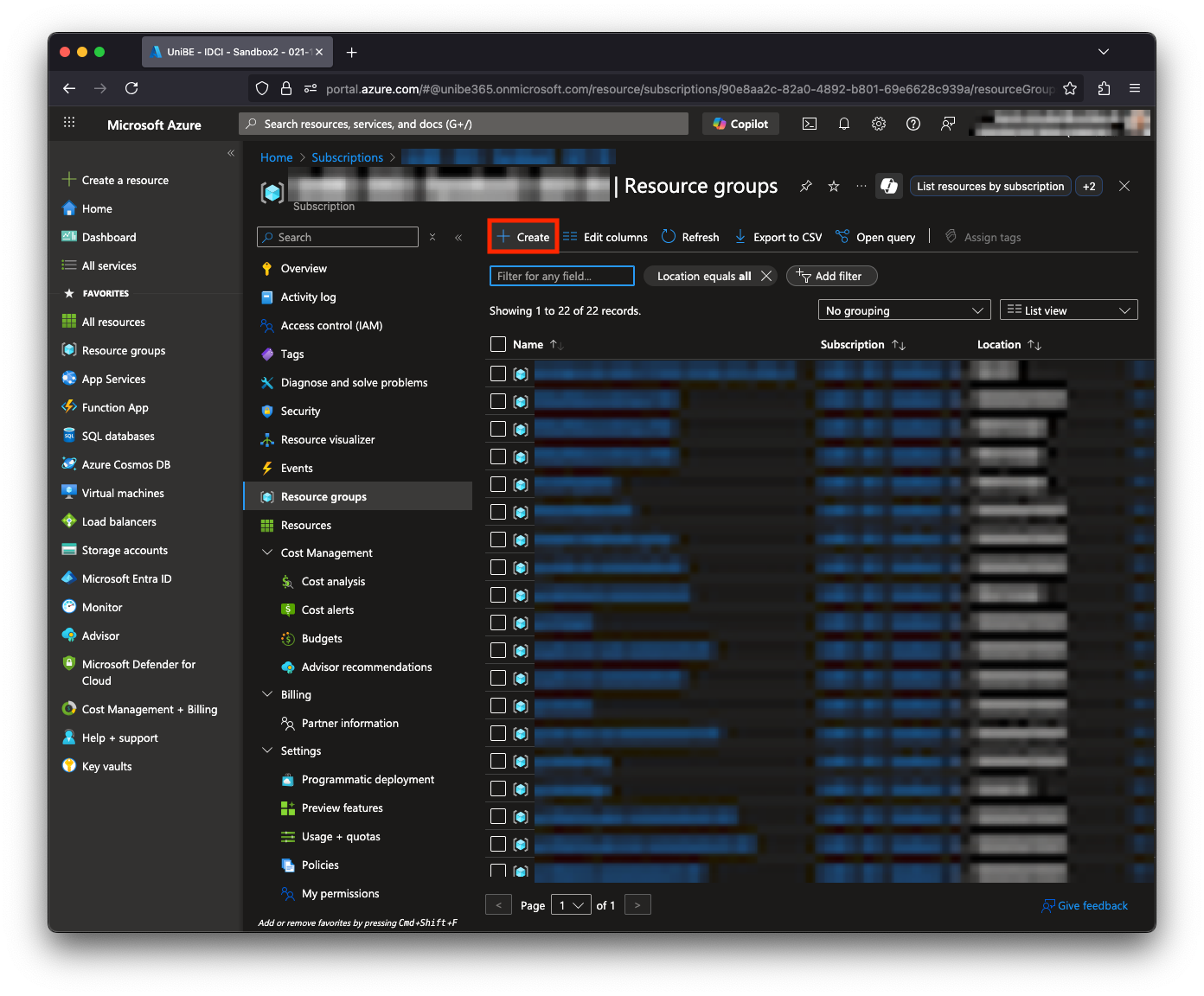Click the Create button
1204x996 pixels.
(522, 236)
